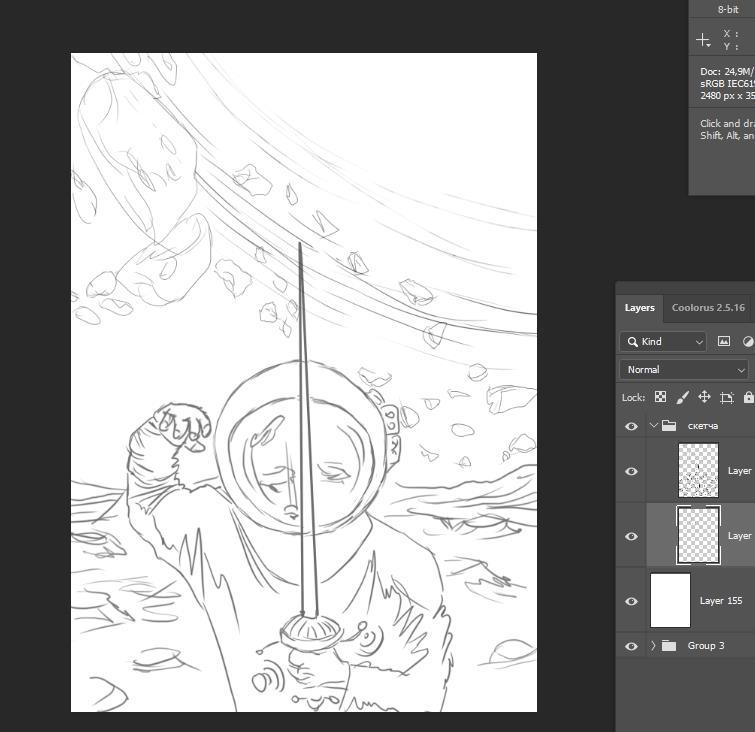Collapse the скетча group

pyautogui.click(x=653, y=426)
